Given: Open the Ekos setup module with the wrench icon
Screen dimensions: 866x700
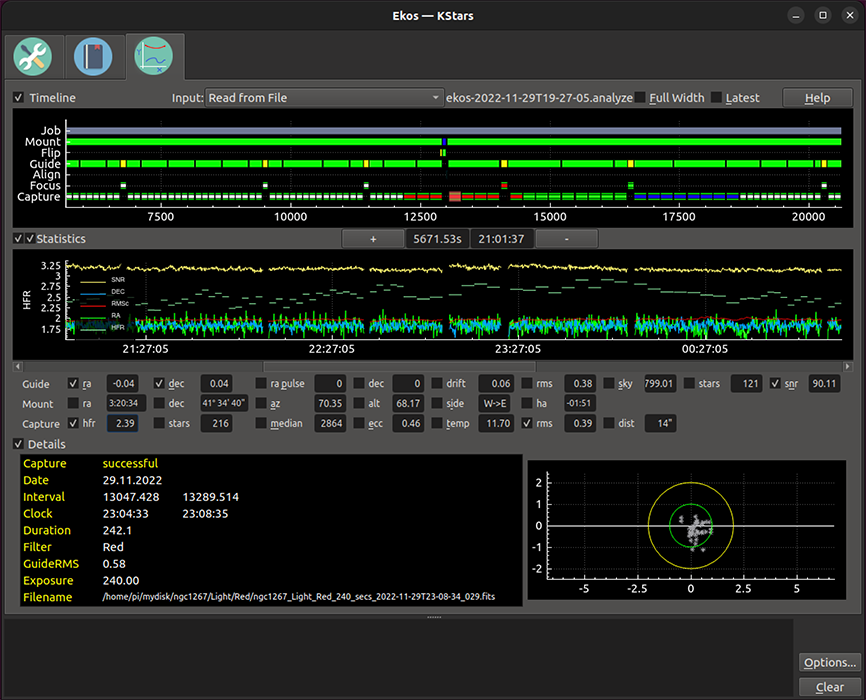Looking at the screenshot, I should tap(33, 57).
